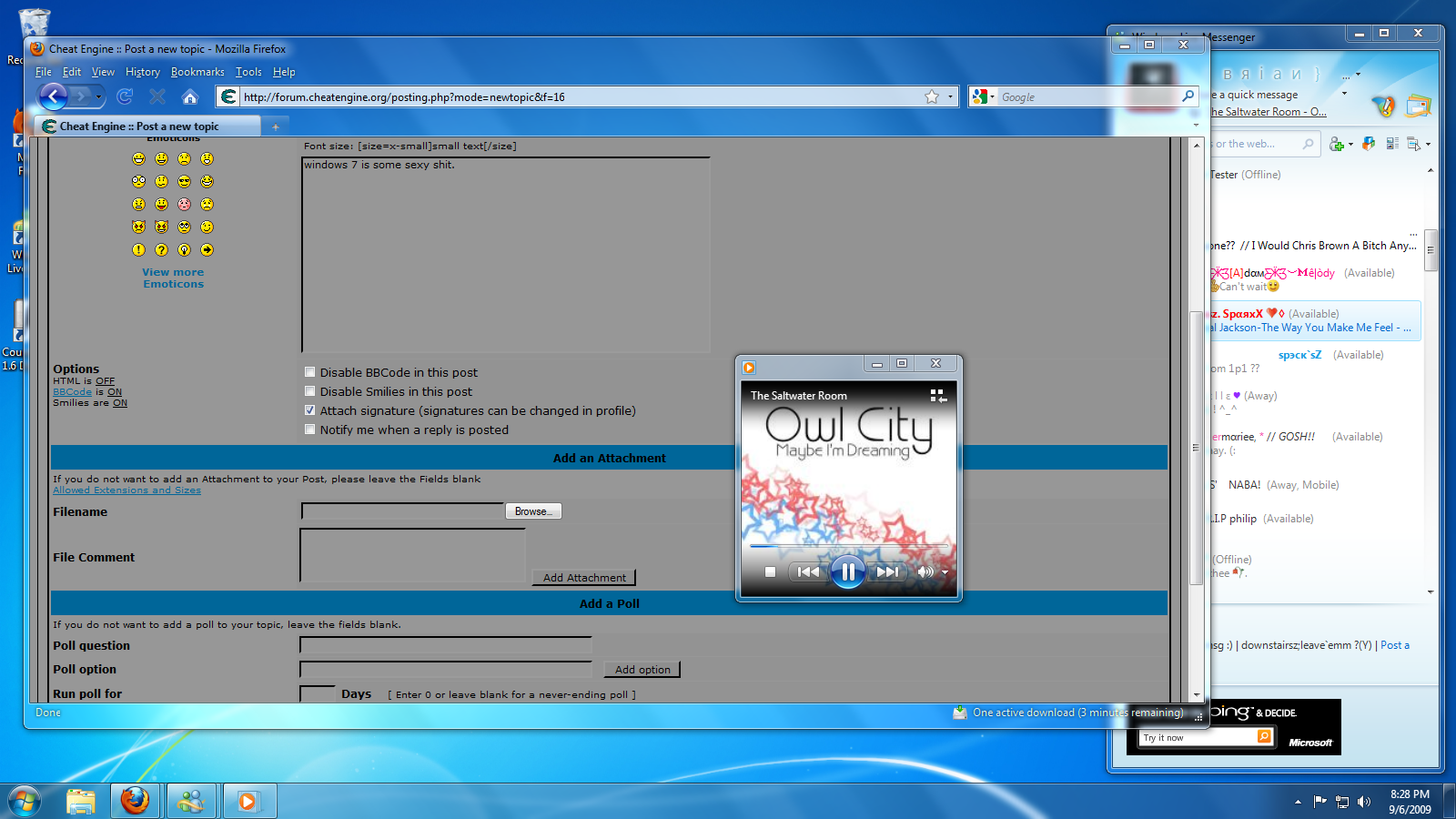This screenshot has height=819, width=1456.
Task: Insert the light bulb idea emoticon
Action: (x=184, y=249)
